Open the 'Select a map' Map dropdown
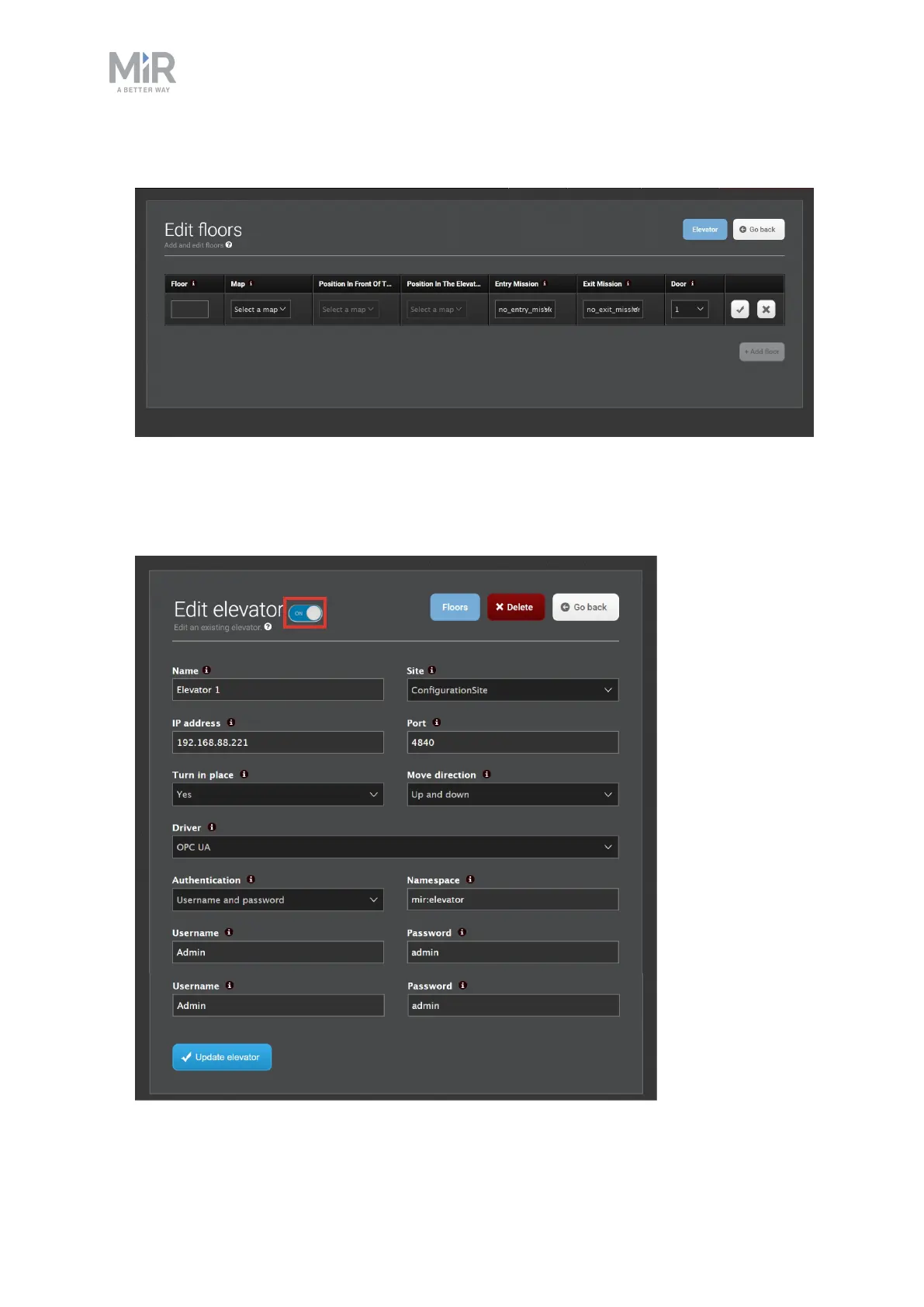Screen dimensions: 924x1307 [260, 310]
